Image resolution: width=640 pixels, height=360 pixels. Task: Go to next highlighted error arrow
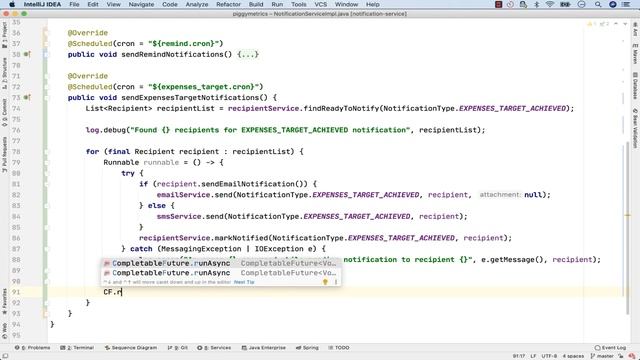(625, 24)
